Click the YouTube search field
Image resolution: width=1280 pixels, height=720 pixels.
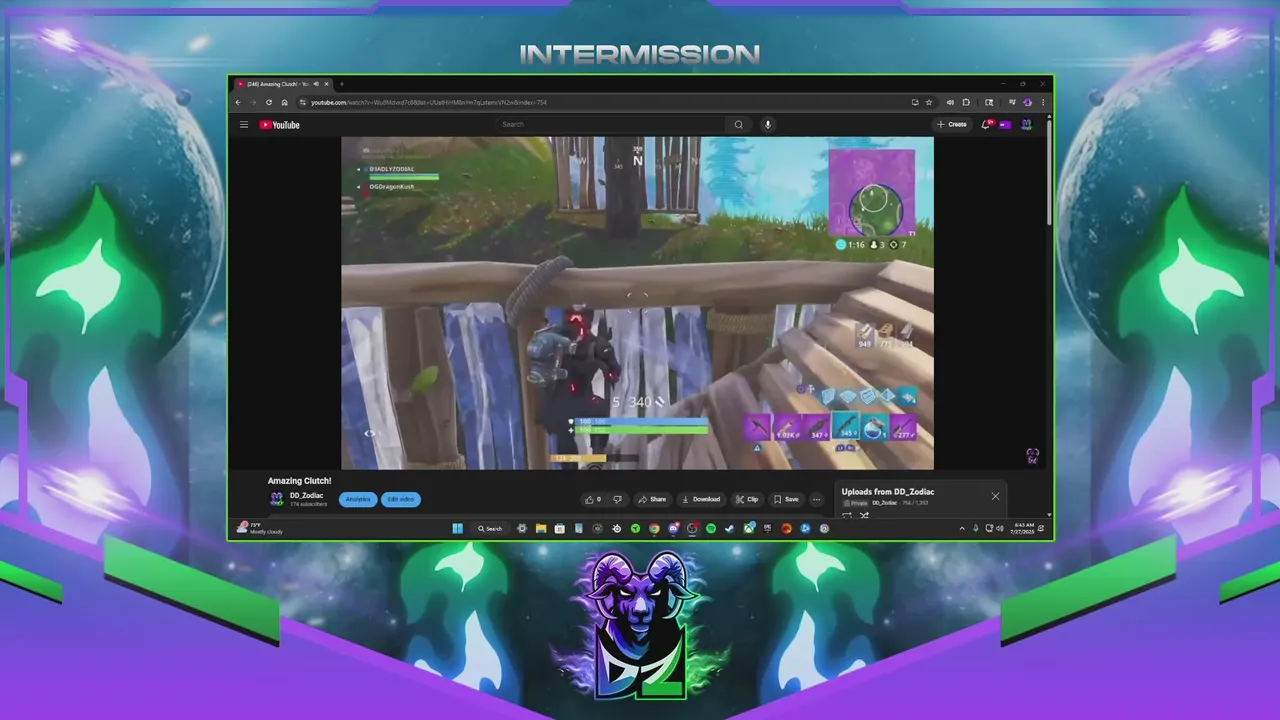click(x=612, y=124)
